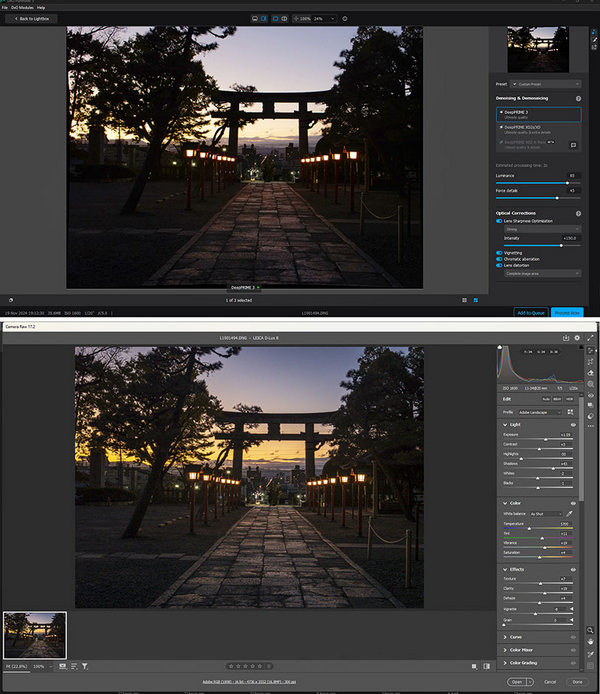Click the filmstrip filter funnel icon

[84, 665]
